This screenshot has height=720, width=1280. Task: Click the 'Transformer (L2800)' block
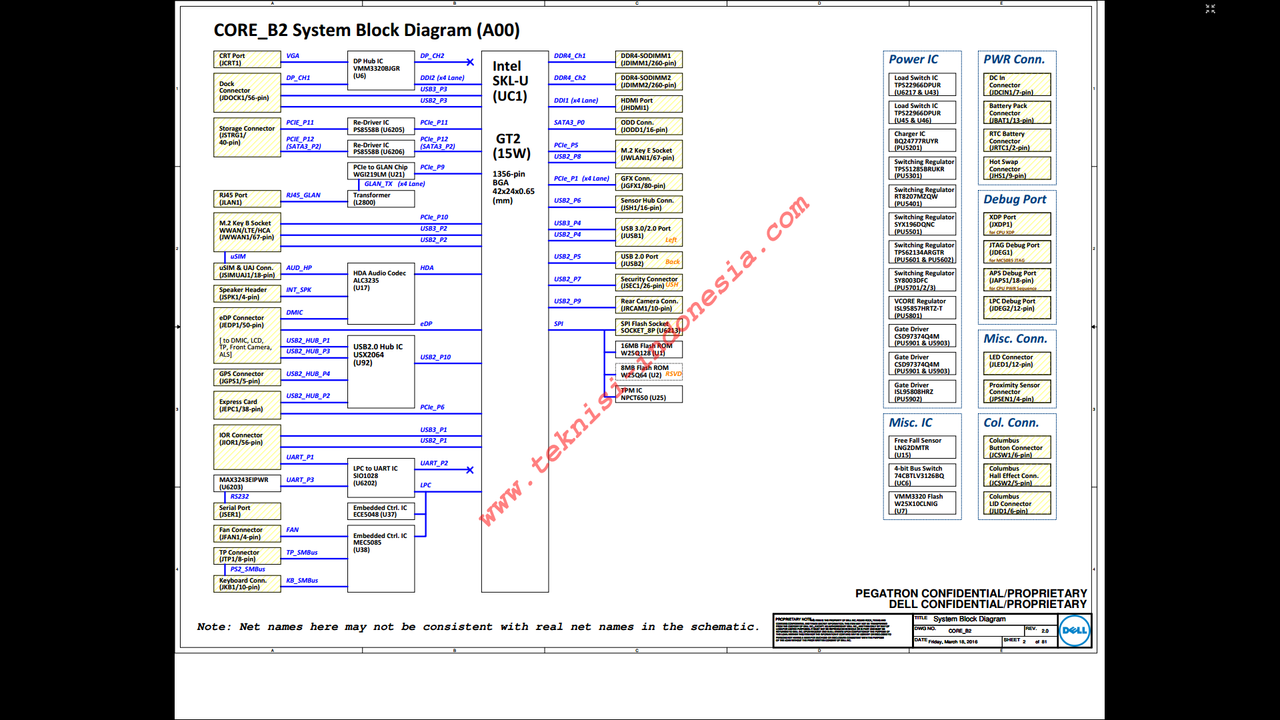click(x=381, y=199)
